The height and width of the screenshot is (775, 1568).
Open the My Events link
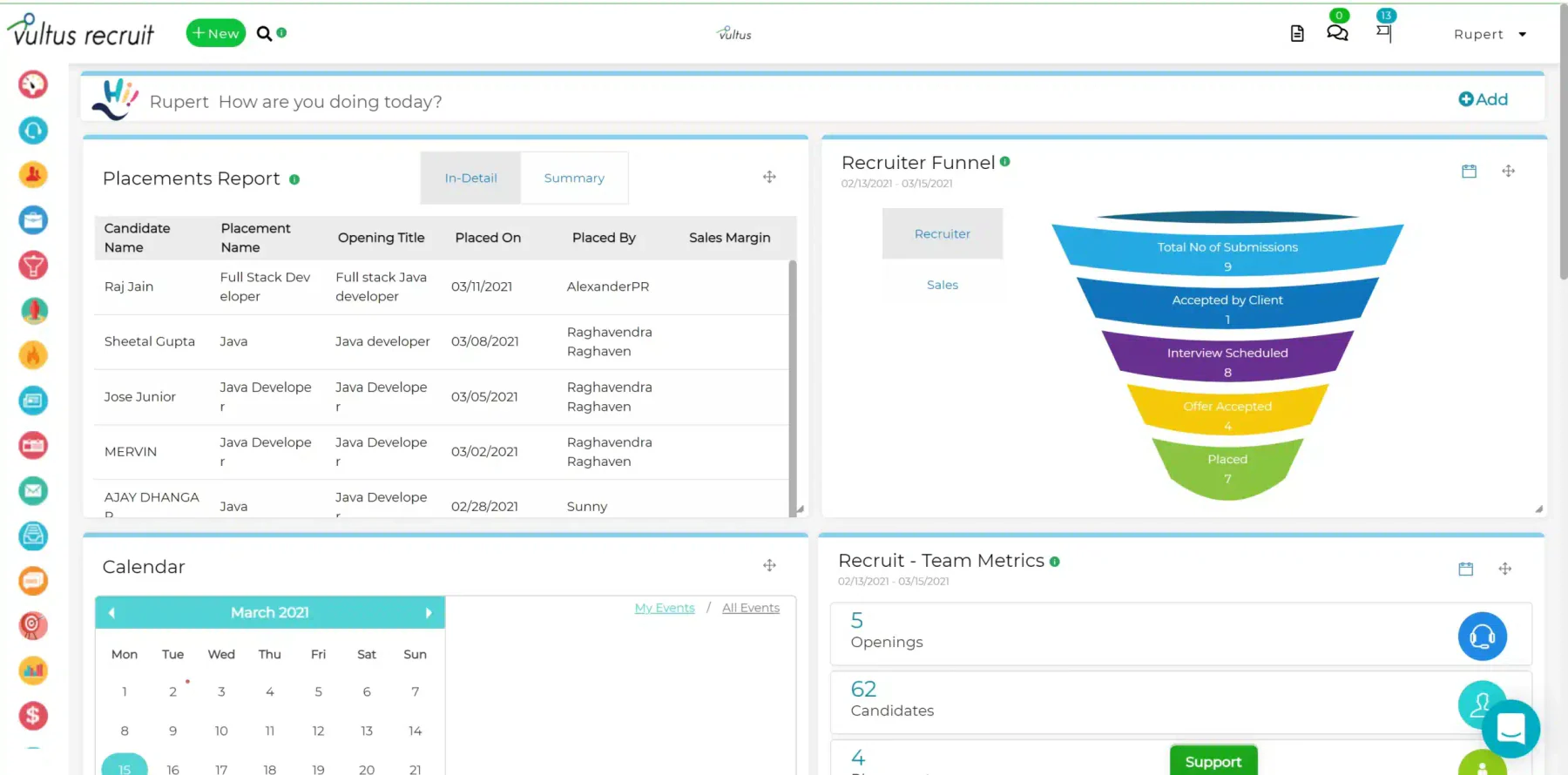(x=665, y=608)
